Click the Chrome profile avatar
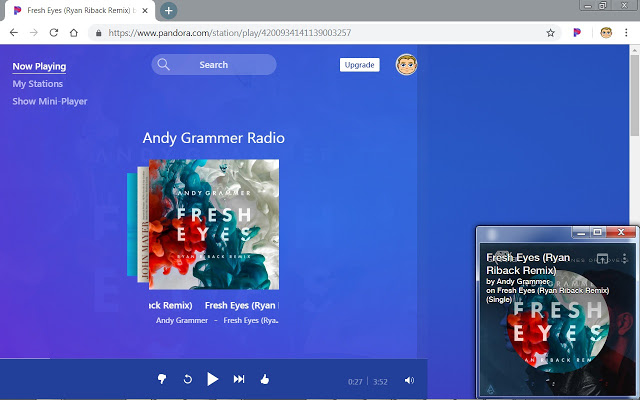Screen dimensions: 640x400 coord(606,33)
